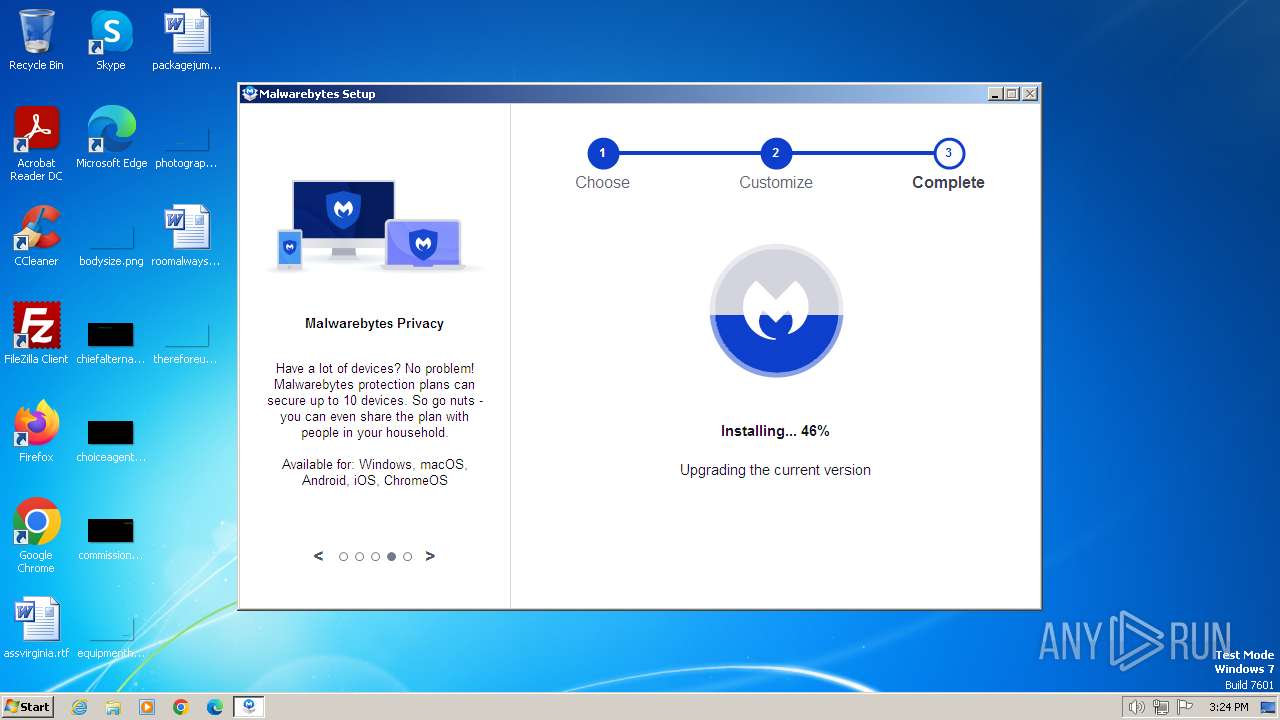Viewport: 1280px width, 720px height.
Task: Select Malwarebytes Setup taskbar item
Action: click(249, 707)
